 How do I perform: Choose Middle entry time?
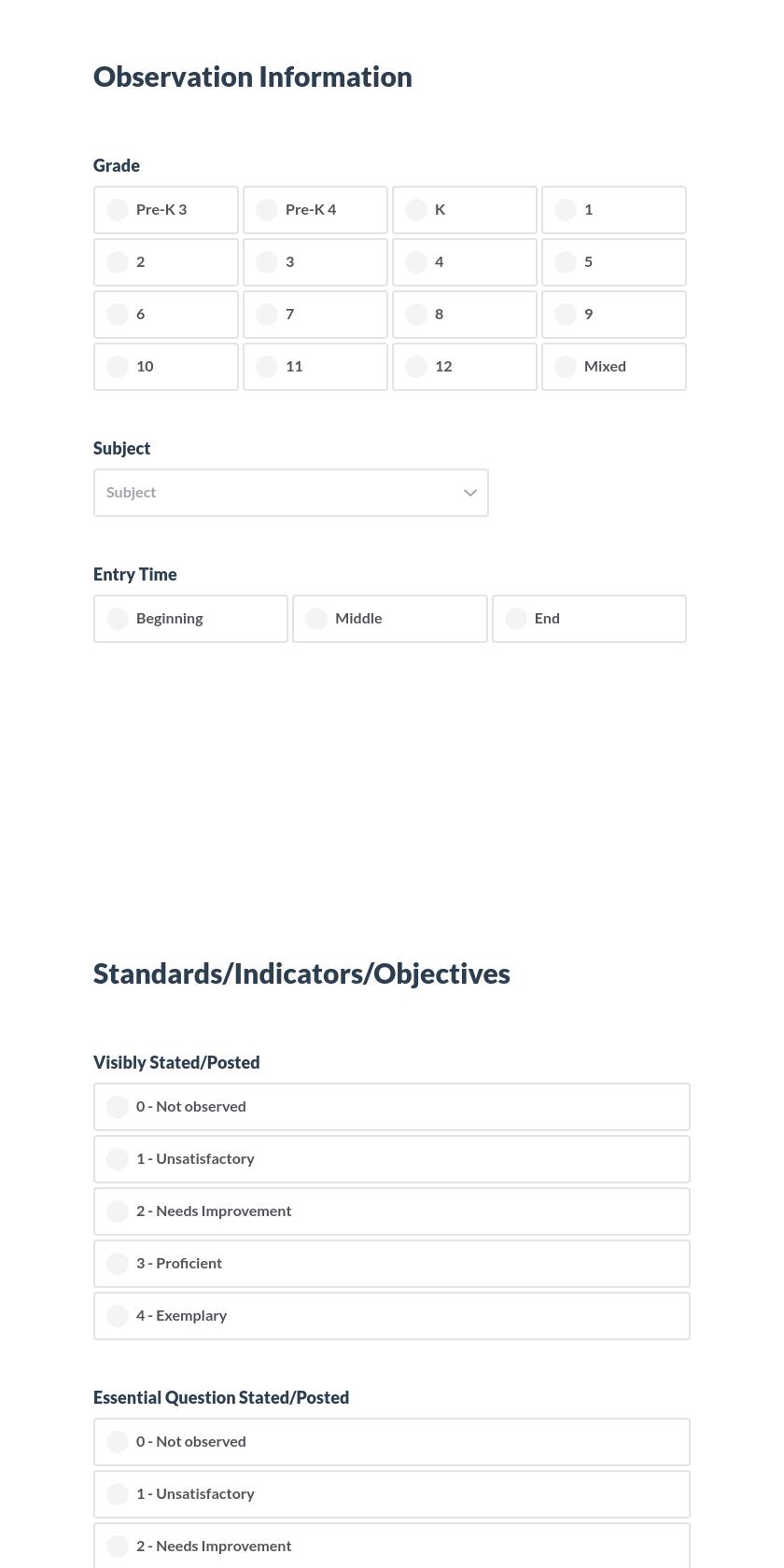pyautogui.click(x=390, y=618)
